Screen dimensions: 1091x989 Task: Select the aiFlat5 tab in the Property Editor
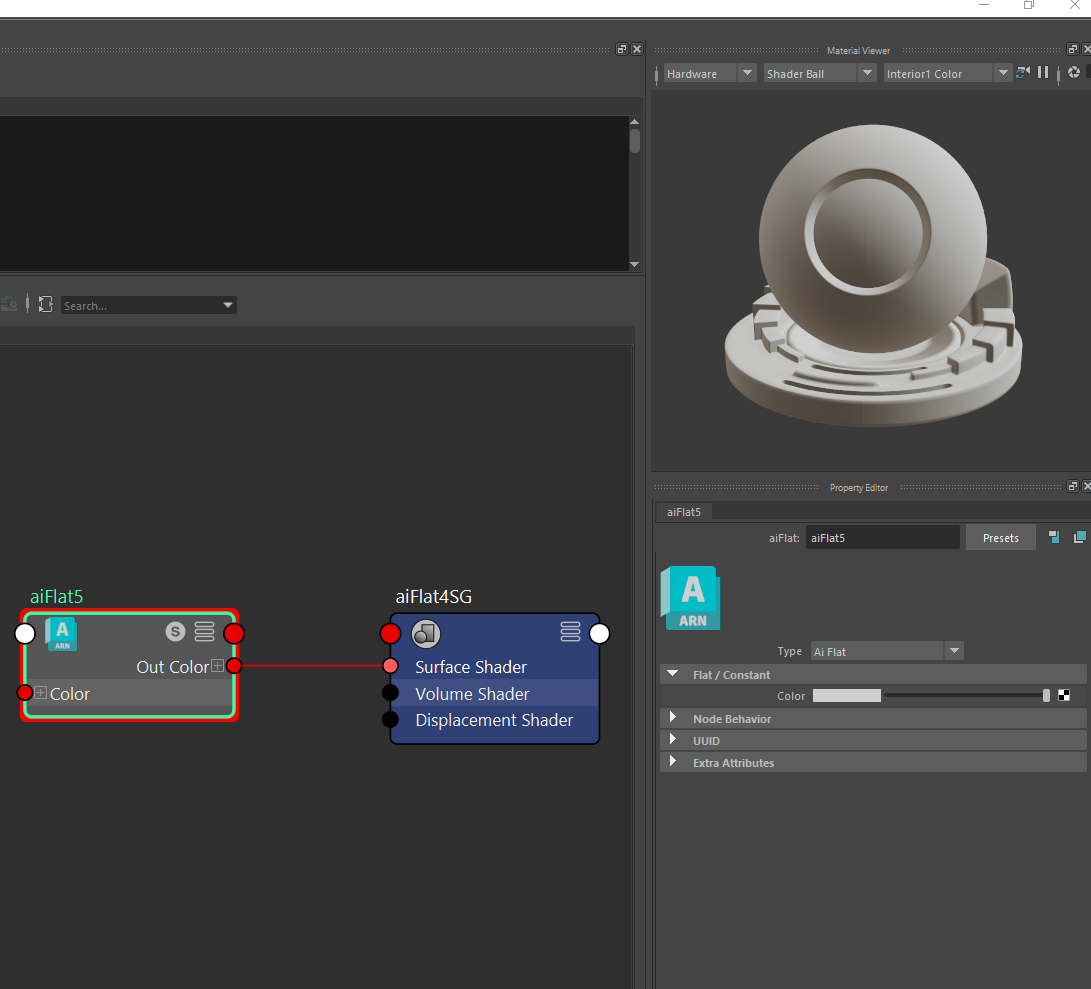pyautogui.click(x=683, y=511)
